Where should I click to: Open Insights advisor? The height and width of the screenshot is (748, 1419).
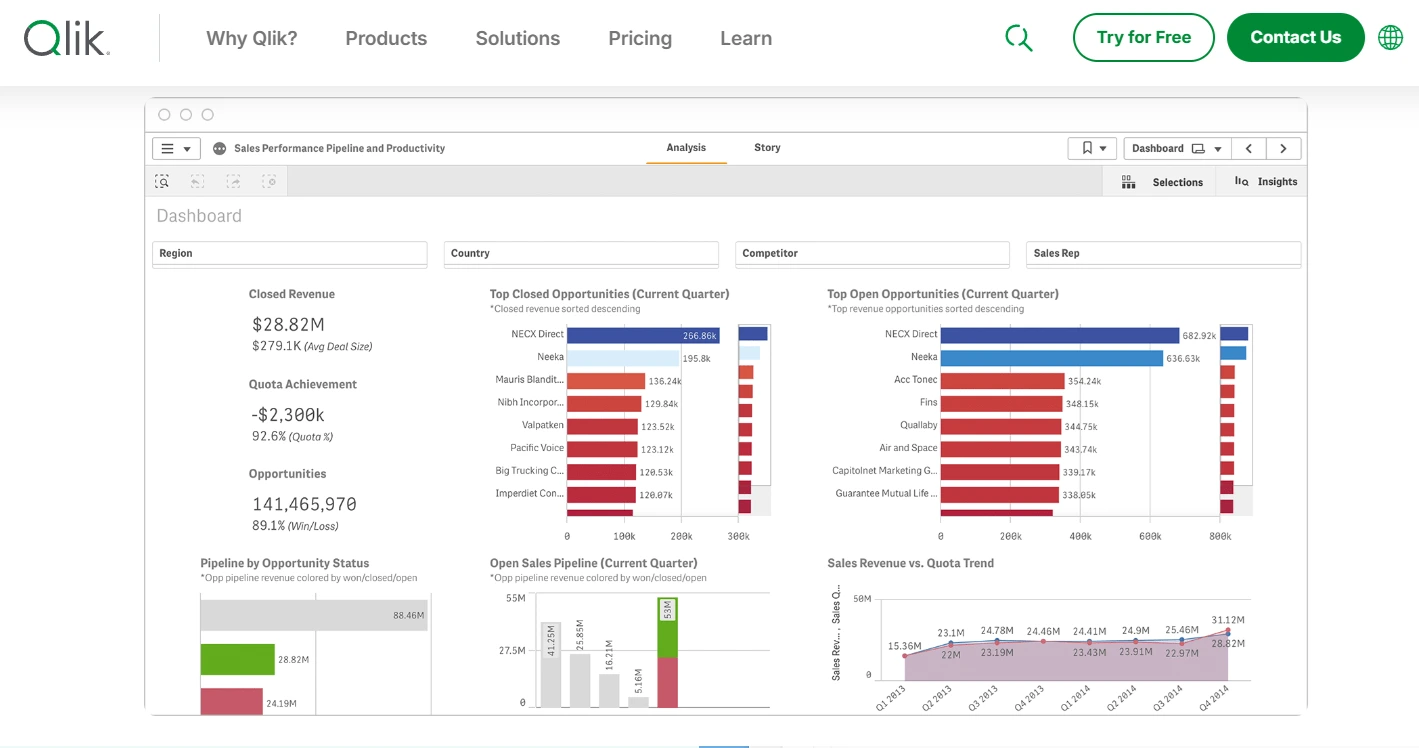1263,181
